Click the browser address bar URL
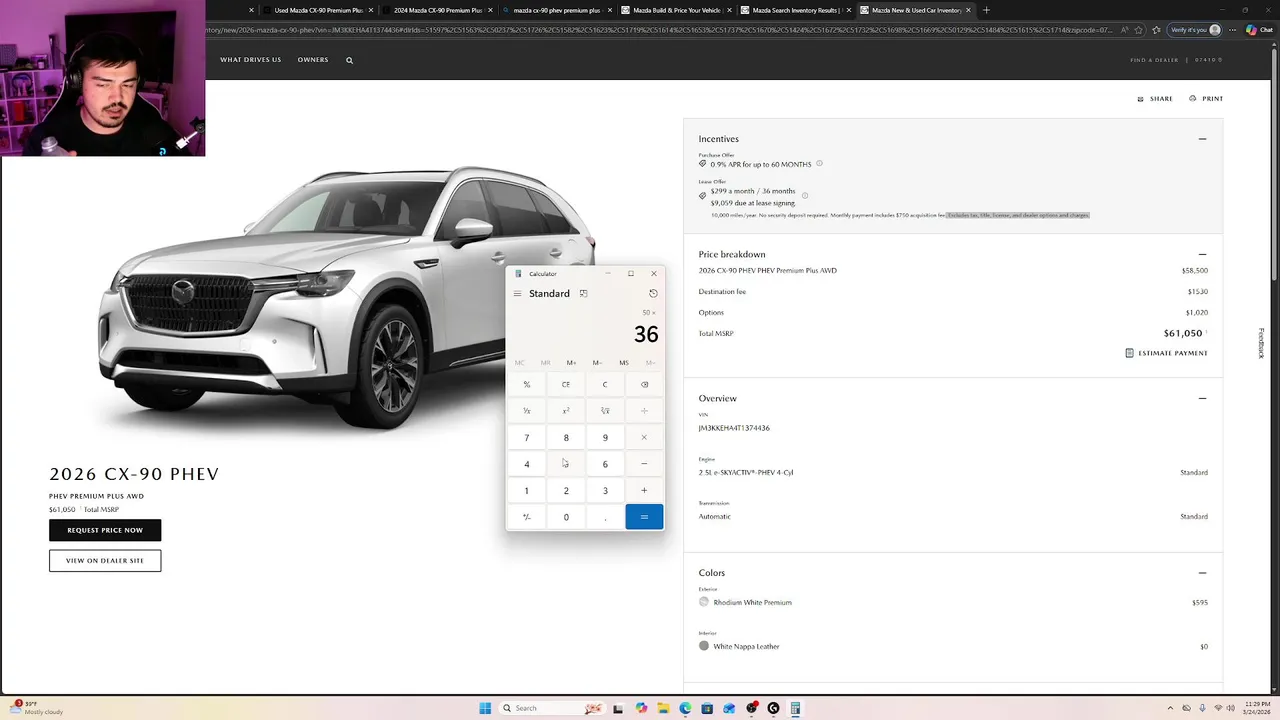1280x720 pixels. click(x=660, y=30)
